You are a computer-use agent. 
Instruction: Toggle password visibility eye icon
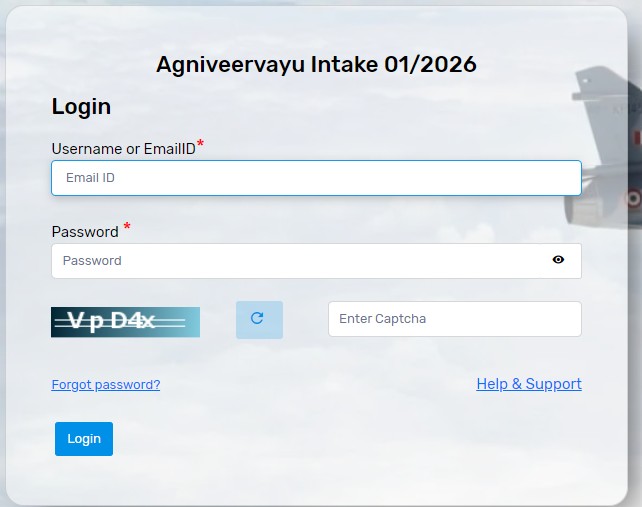tap(558, 260)
